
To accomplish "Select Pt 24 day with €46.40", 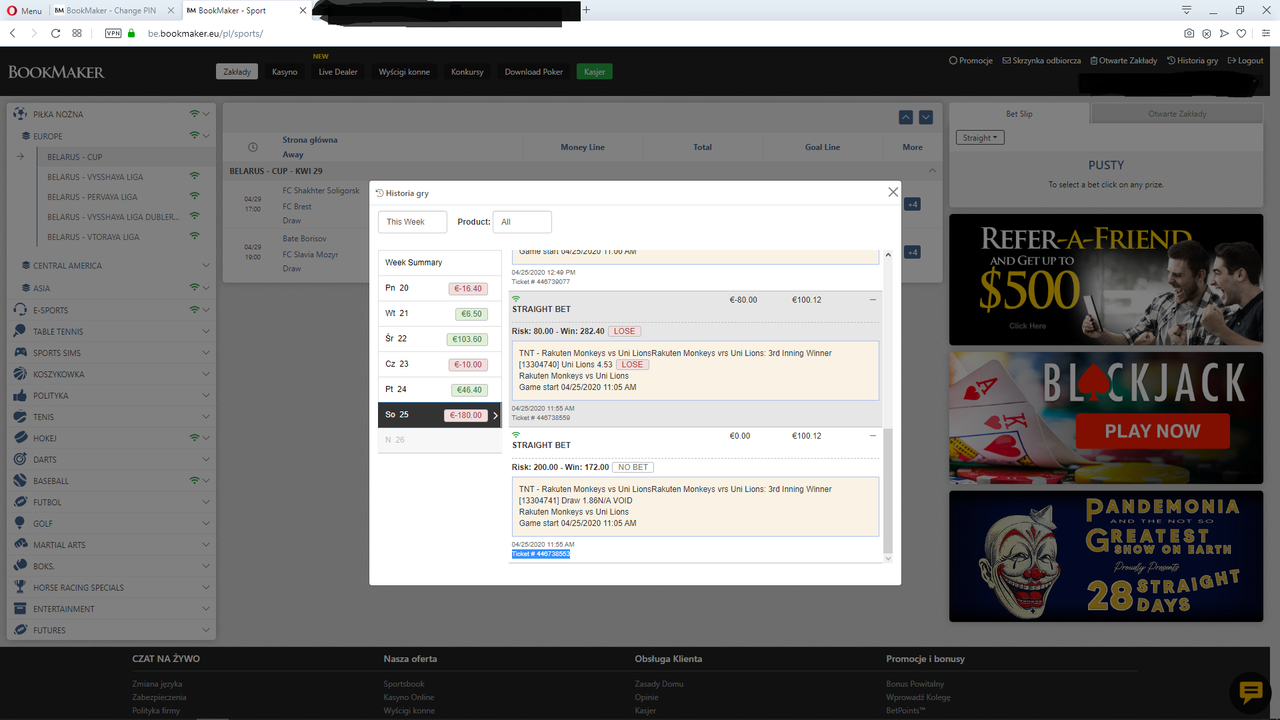I will point(439,390).
